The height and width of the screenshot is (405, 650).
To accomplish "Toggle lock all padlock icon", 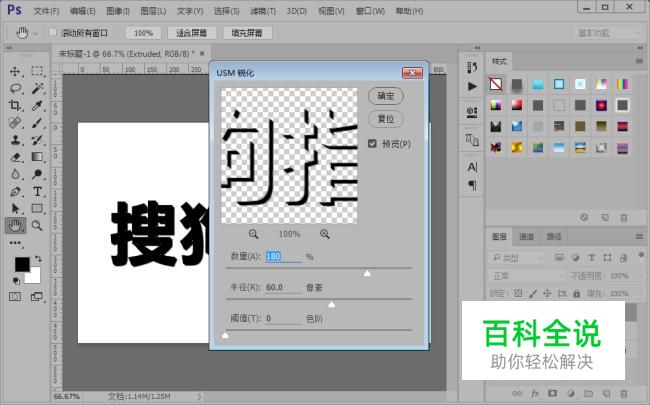I will pyautogui.click(x=577, y=293).
